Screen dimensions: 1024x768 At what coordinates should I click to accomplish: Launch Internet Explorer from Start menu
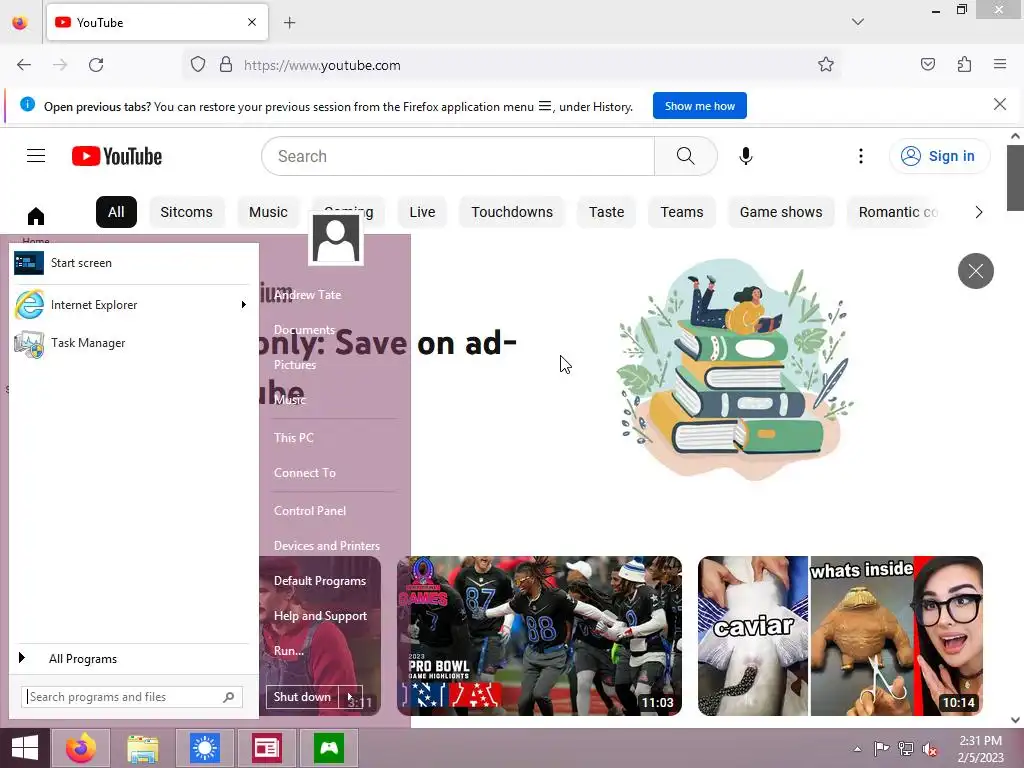124,305
